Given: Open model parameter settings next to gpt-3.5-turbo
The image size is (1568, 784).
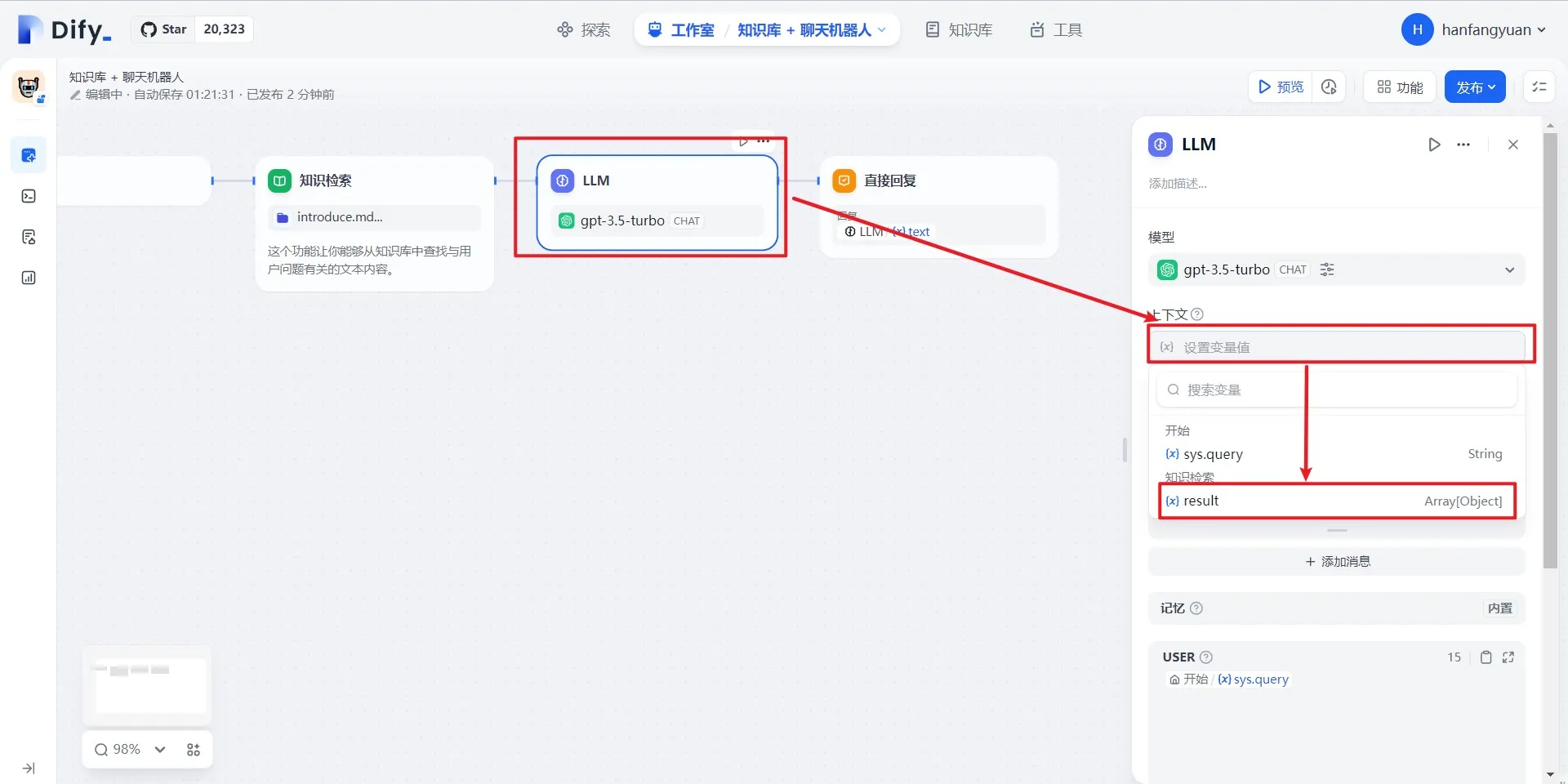Looking at the screenshot, I should pos(1327,269).
